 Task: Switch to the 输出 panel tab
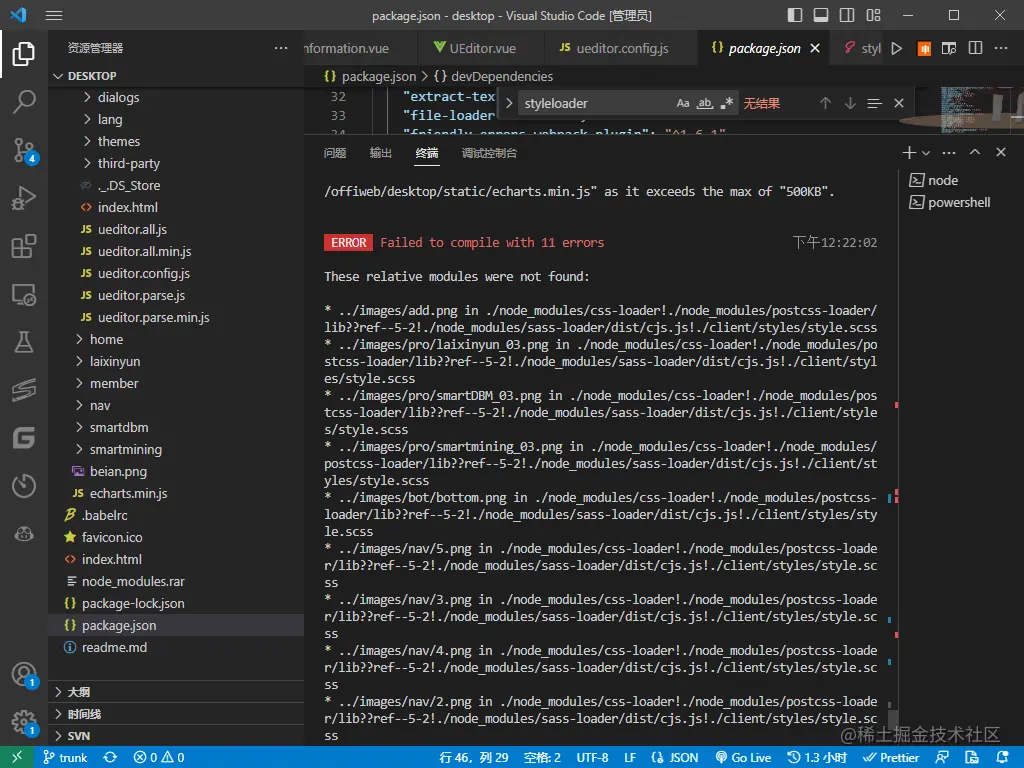point(381,153)
